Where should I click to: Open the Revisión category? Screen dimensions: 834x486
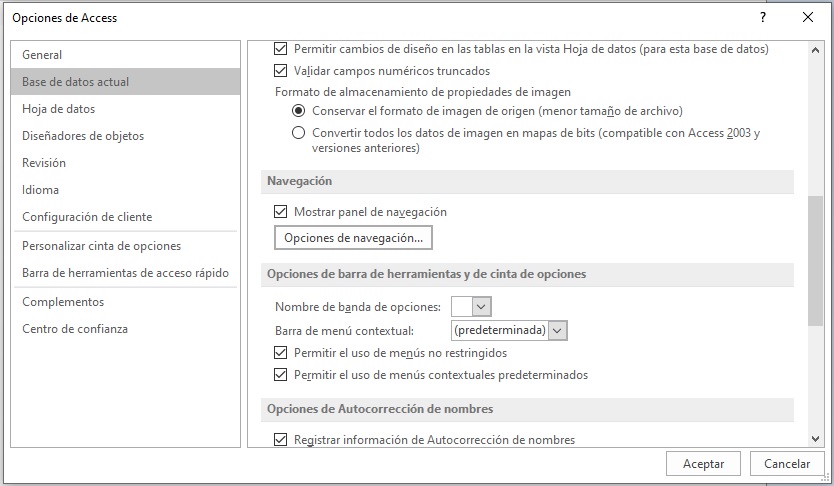point(126,163)
